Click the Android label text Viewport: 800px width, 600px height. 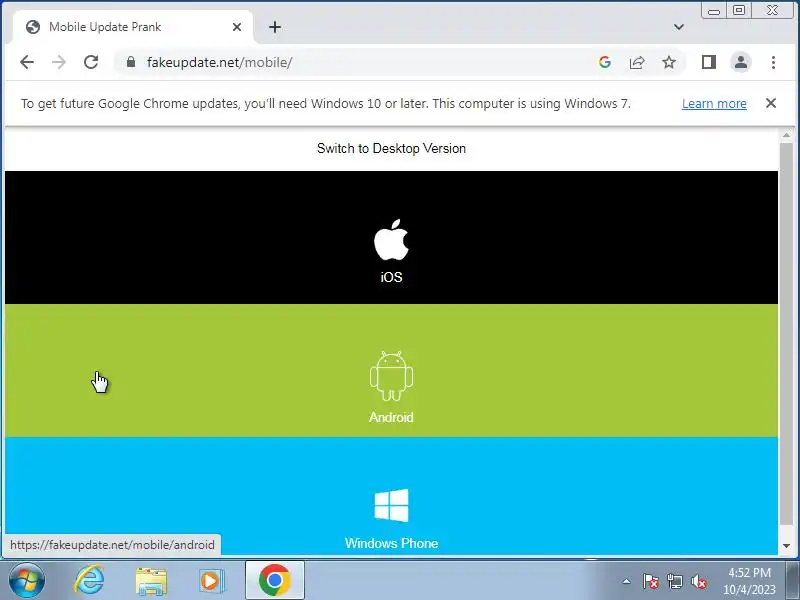click(391, 417)
